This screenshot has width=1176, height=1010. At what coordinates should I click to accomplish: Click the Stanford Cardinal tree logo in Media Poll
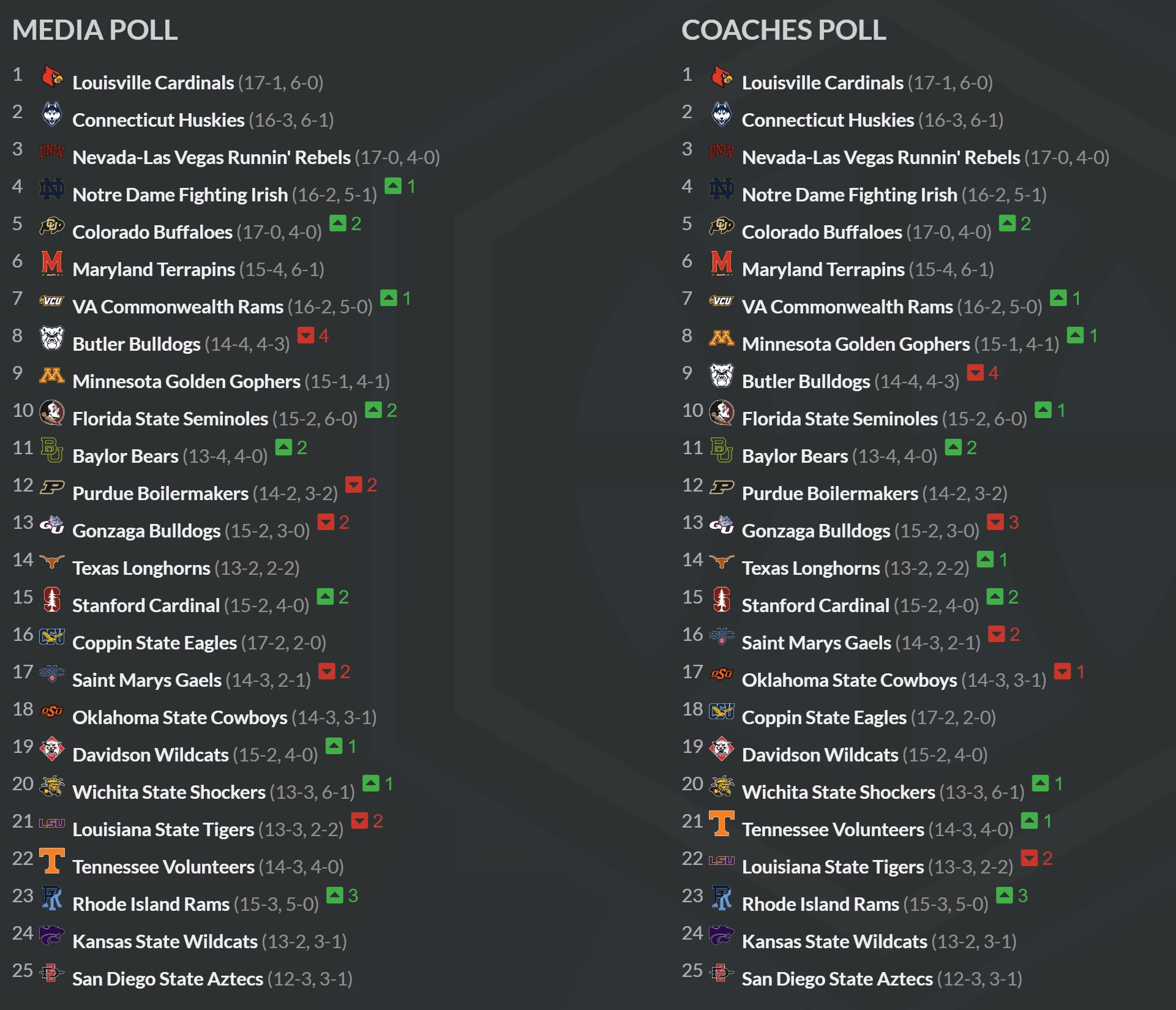[x=52, y=600]
